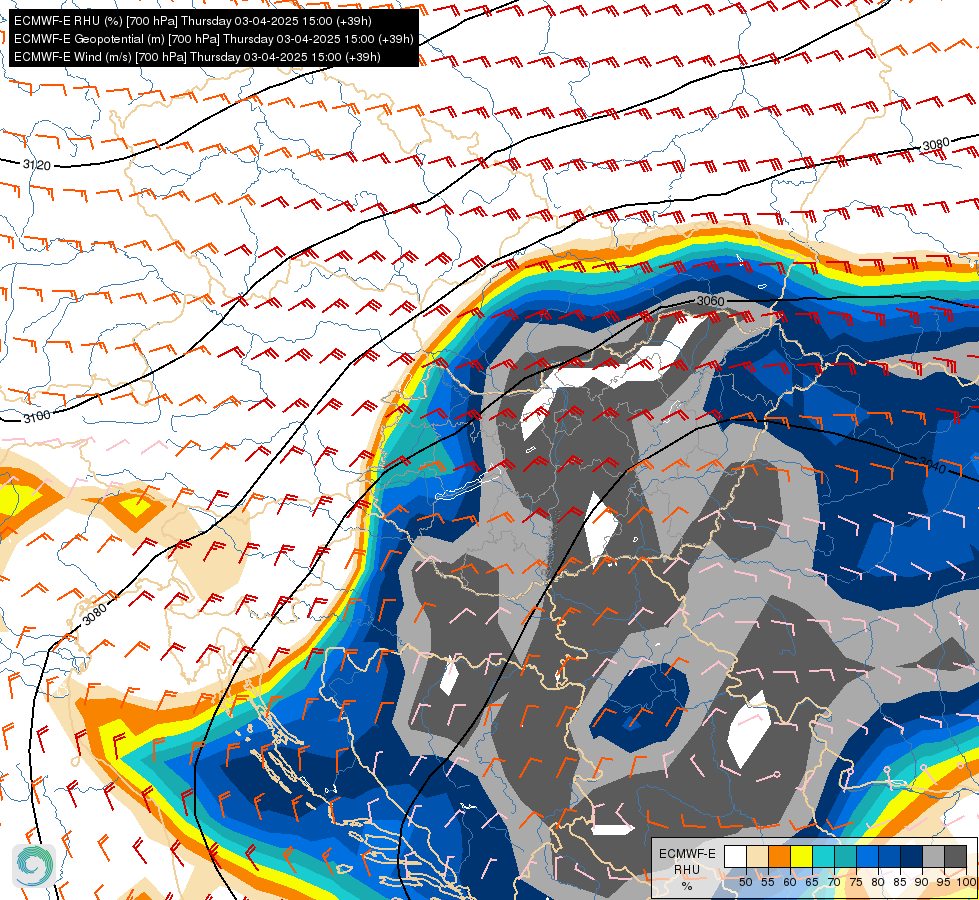This screenshot has width=979, height=900.
Task: Click the legend value 85
Action: point(900,883)
